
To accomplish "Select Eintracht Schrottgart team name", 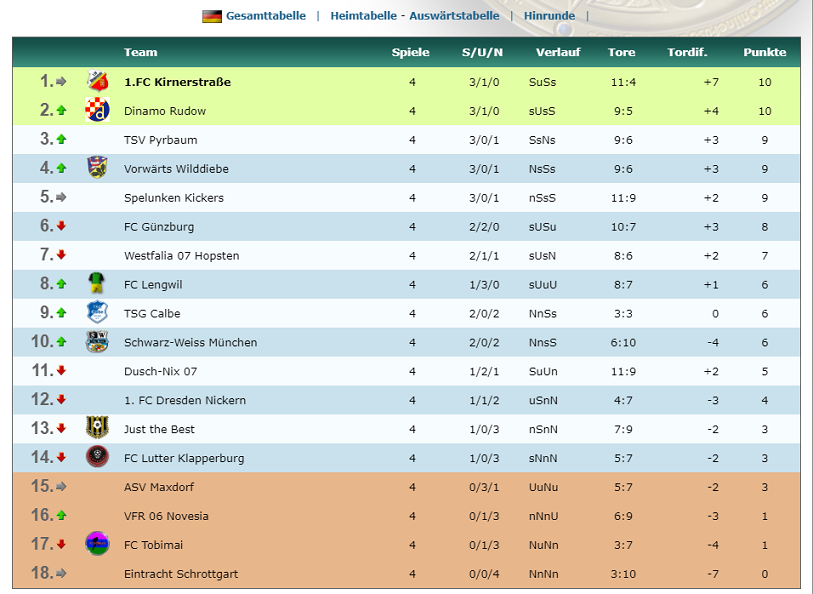I will 181,574.
